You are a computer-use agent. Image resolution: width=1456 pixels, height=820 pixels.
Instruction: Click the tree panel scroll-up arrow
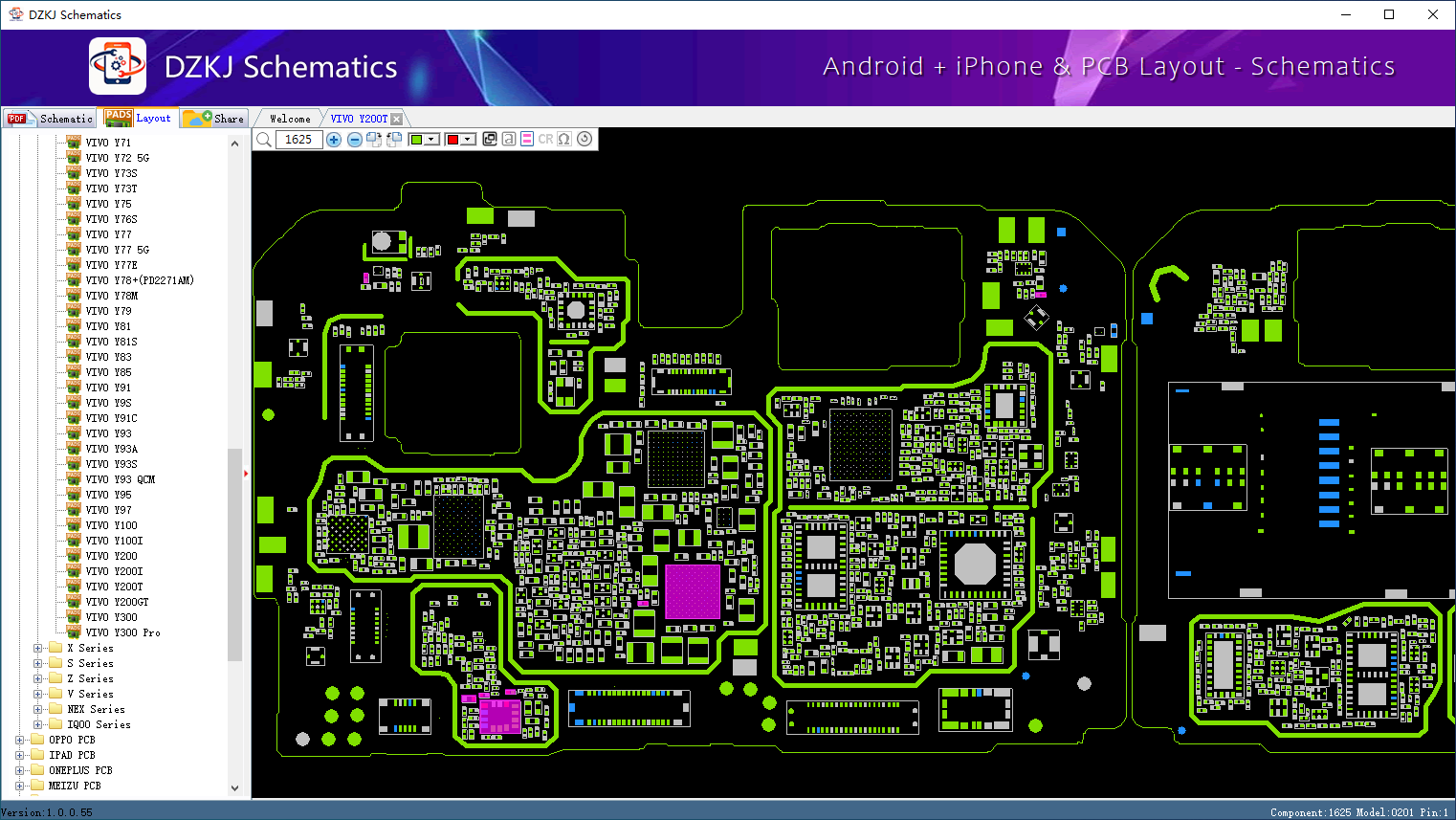click(234, 144)
